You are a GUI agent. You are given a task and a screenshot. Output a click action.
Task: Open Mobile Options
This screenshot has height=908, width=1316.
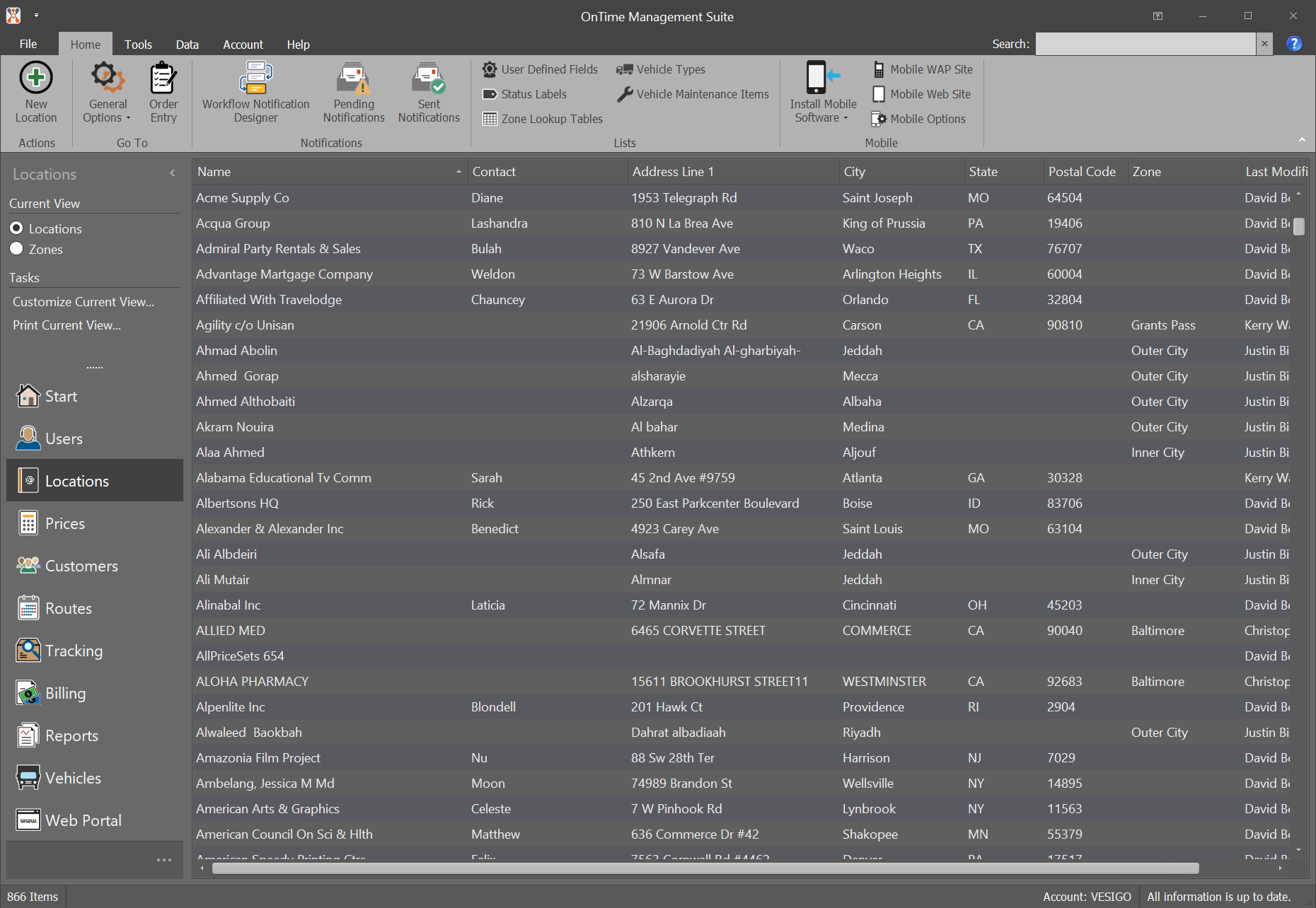tap(918, 119)
